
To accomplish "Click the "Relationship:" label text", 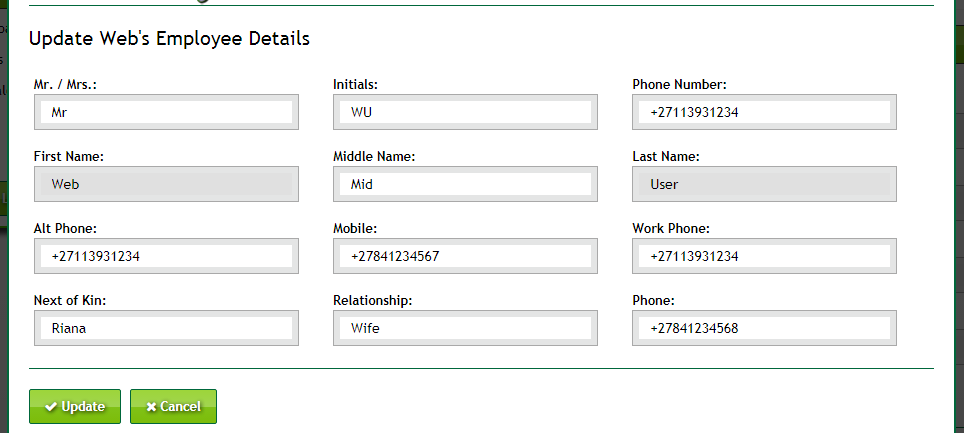I will (x=373, y=300).
